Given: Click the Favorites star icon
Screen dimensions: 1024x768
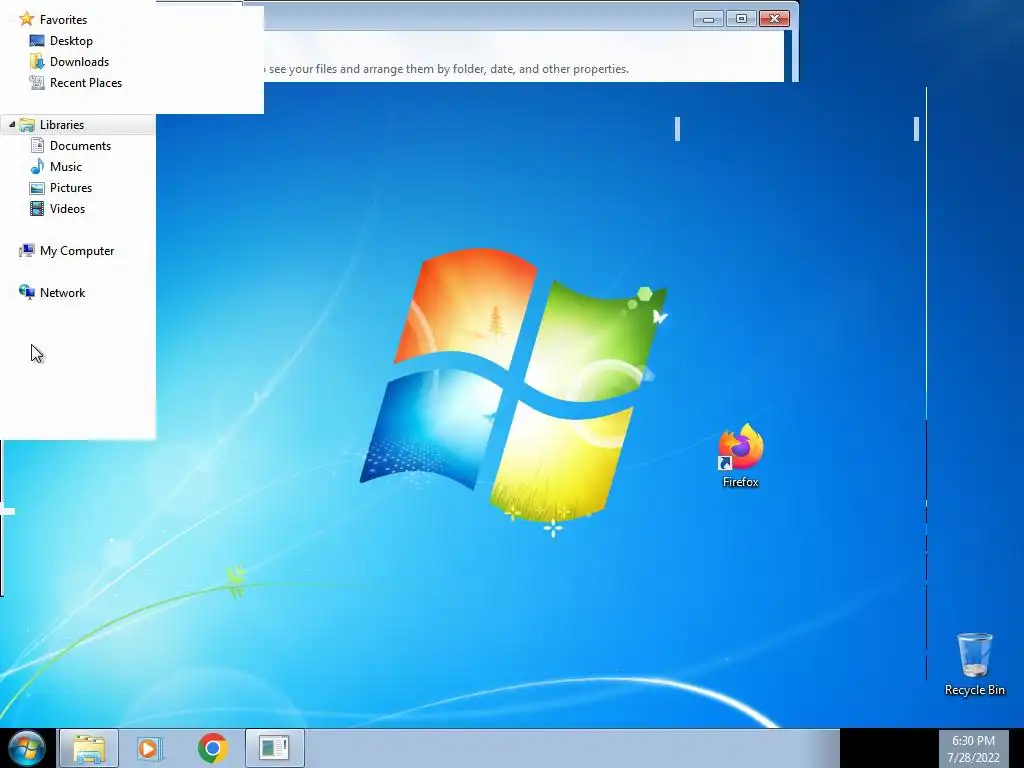Looking at the screenshot, I should 26,19.
